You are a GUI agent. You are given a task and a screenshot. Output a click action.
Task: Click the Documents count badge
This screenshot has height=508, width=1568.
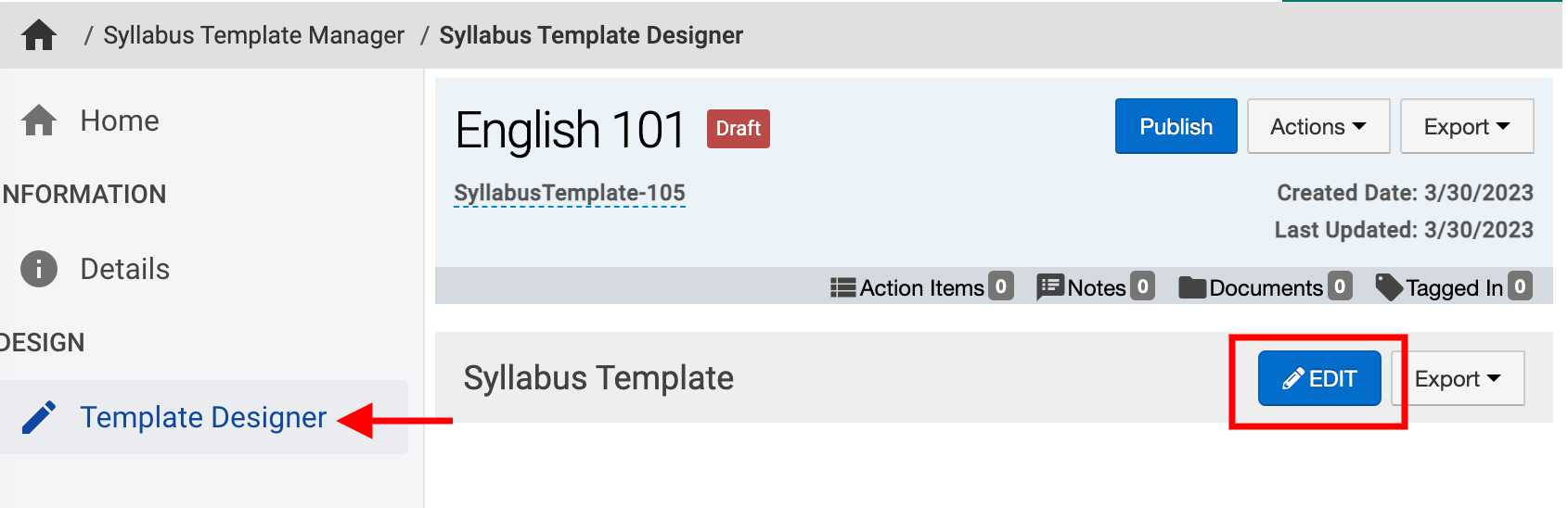pyautogui.click(x=1339, y=287)
